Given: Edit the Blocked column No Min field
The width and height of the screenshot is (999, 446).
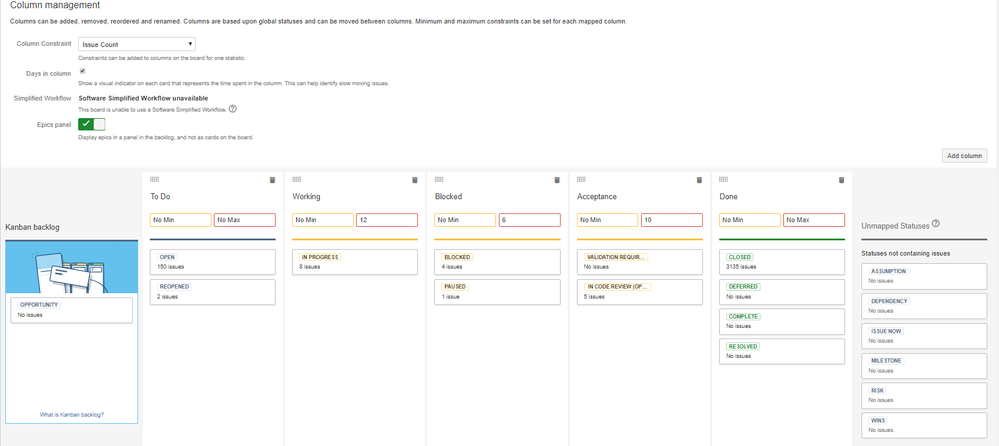Looking at the screenshot, I should point(465,220).
